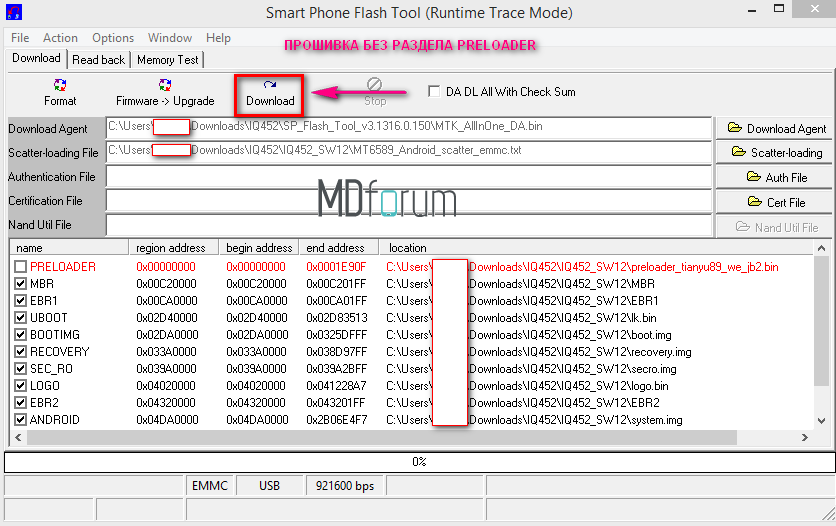This screenshot has width=836, height=526.
Task: Open the Options menu
Action: click(x=112, y=38)
